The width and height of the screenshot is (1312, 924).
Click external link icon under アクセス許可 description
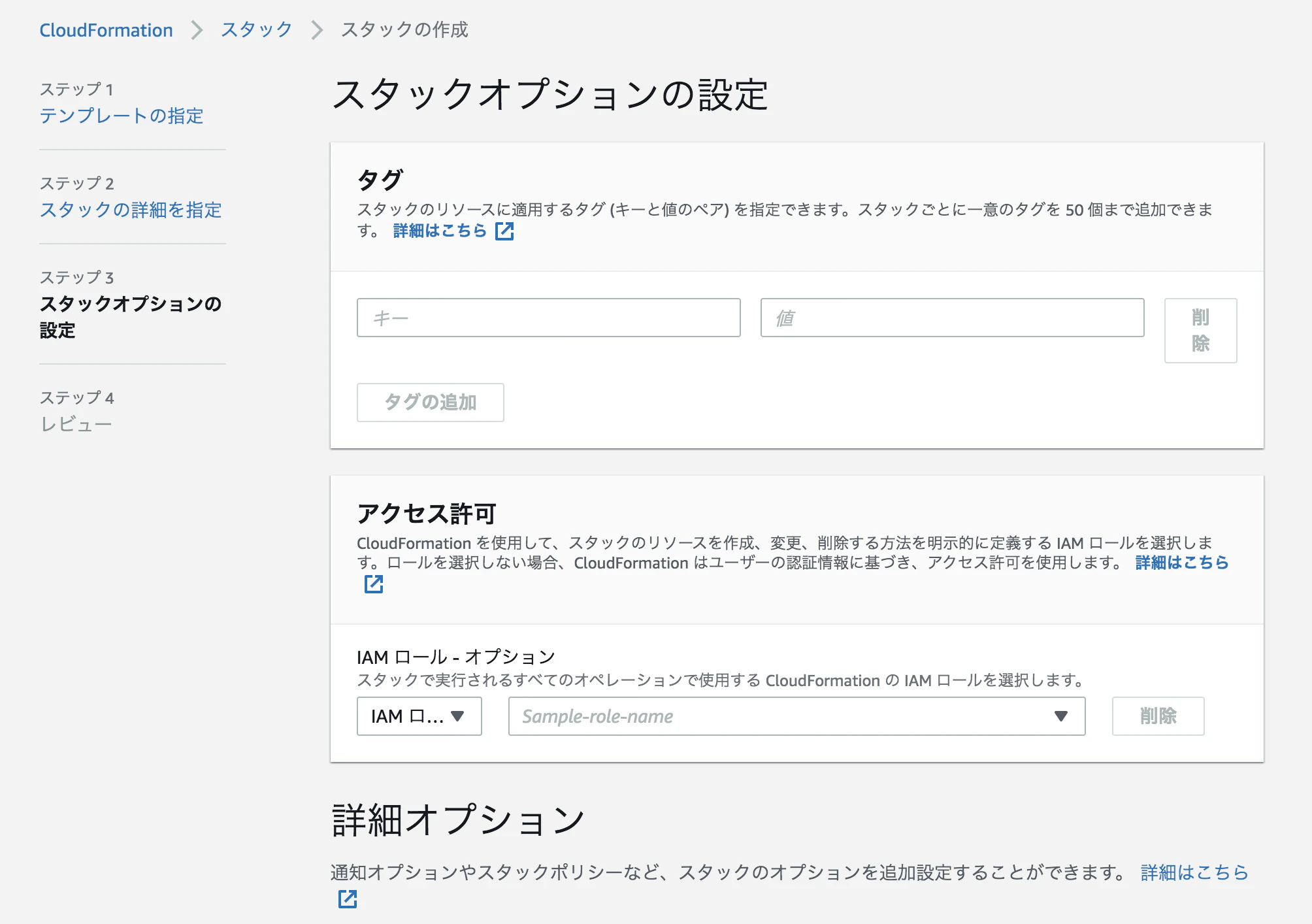coord(374,584)
